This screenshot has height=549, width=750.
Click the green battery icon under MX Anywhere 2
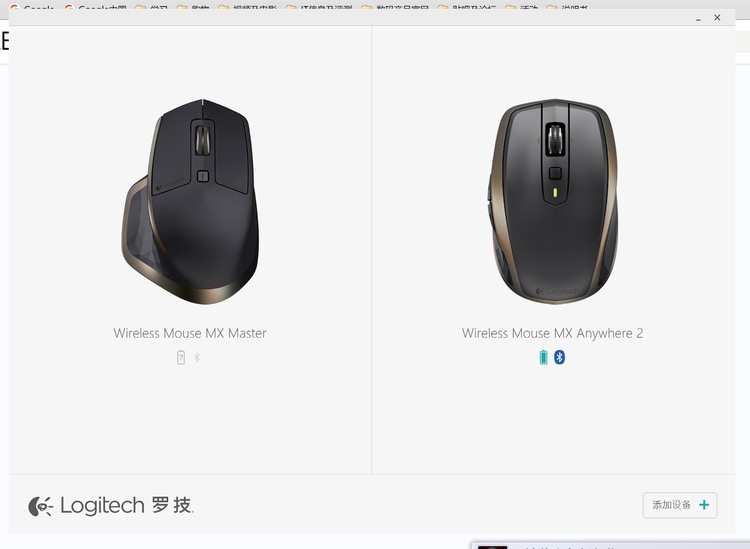(543, 357)
